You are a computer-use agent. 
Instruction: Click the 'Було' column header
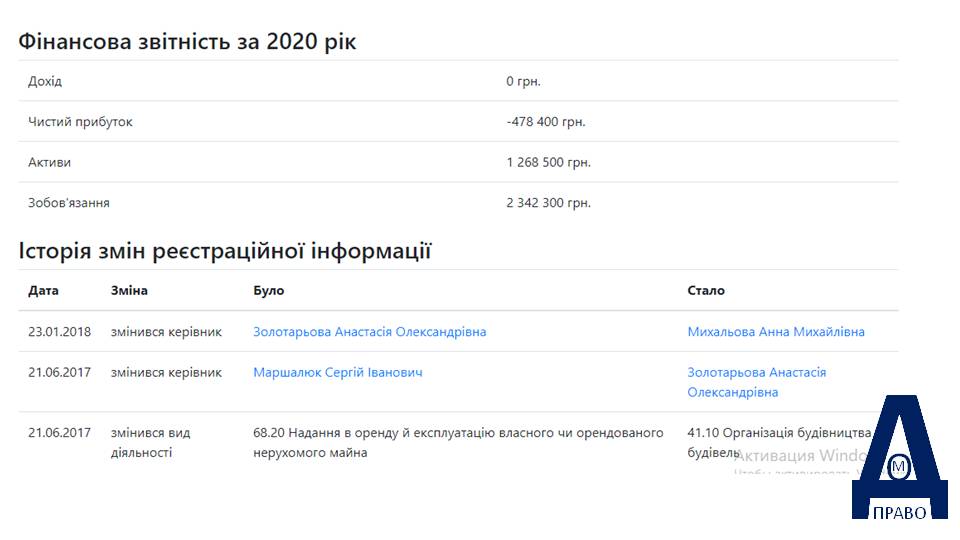click(x=268, y=290)
